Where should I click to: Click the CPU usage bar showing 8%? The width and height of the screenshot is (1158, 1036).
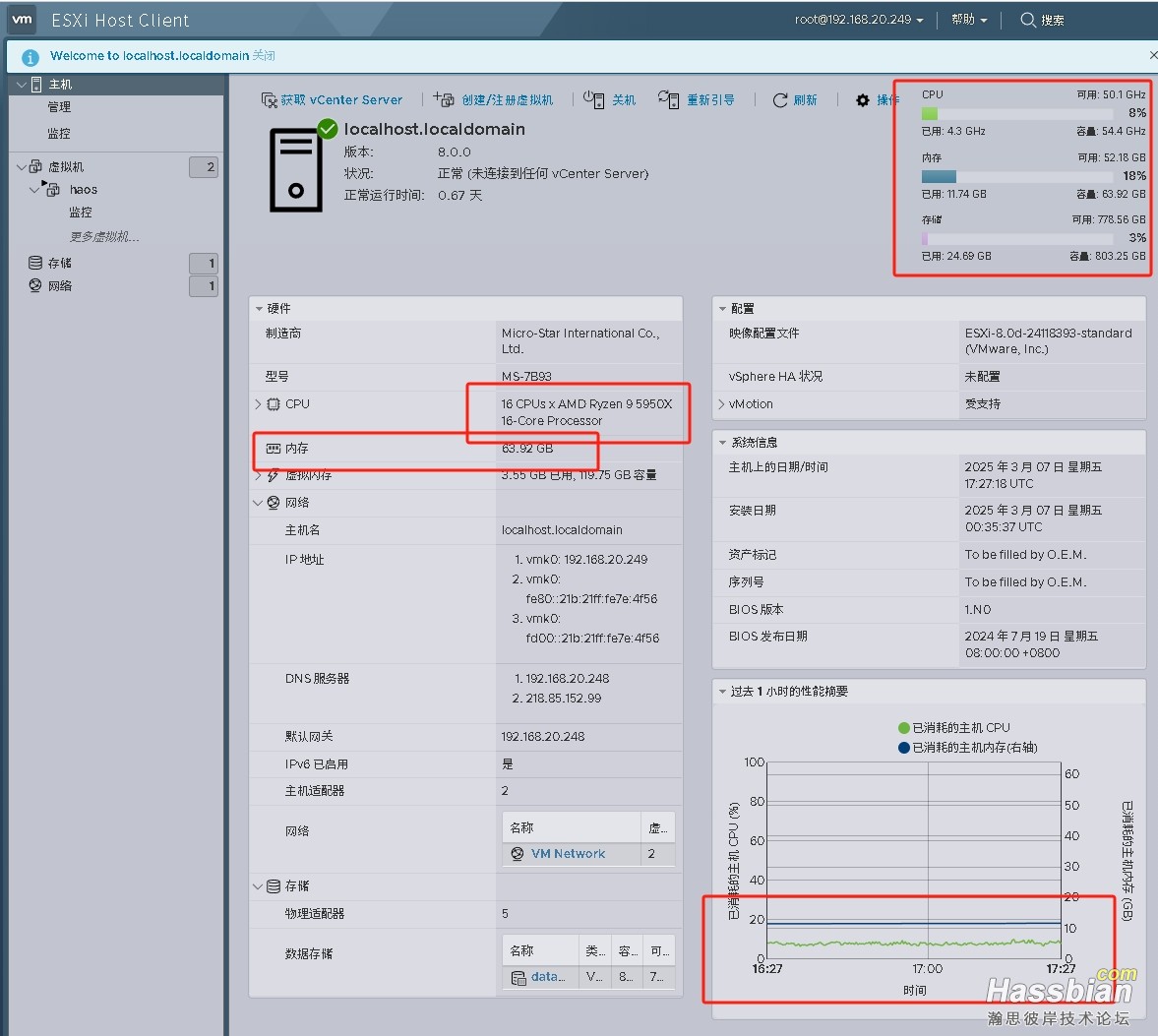tap(1017, 114)
